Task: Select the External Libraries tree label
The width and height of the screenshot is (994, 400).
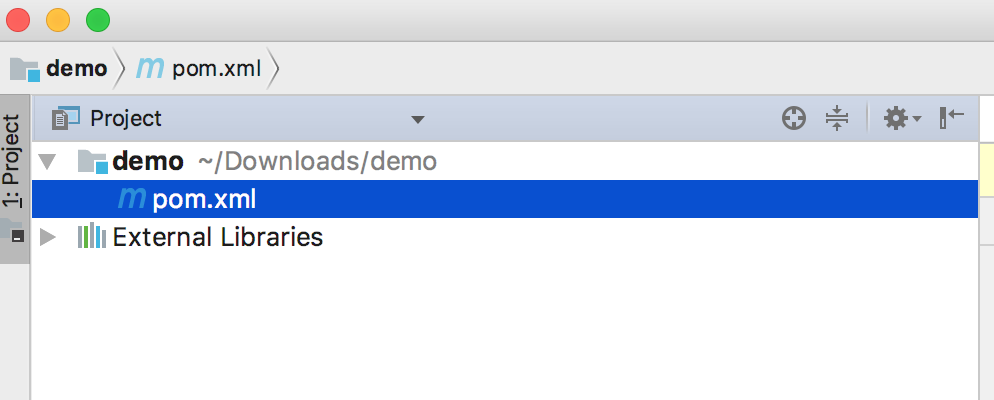Action: pyautogui.click(x=217, y=237)
